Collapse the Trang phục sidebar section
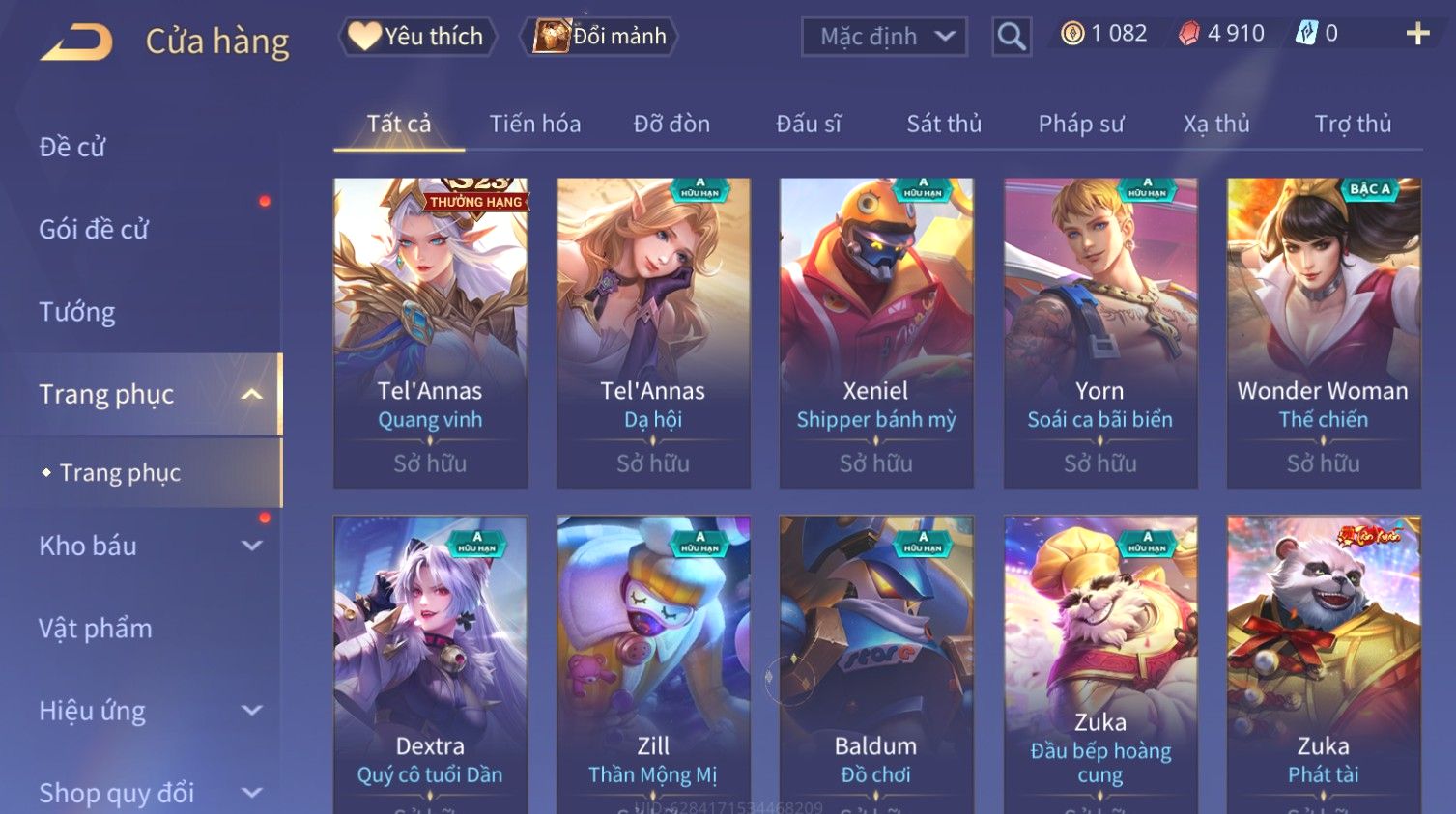Viewport: 1456px width, 814px height. [x=252, y=394]
